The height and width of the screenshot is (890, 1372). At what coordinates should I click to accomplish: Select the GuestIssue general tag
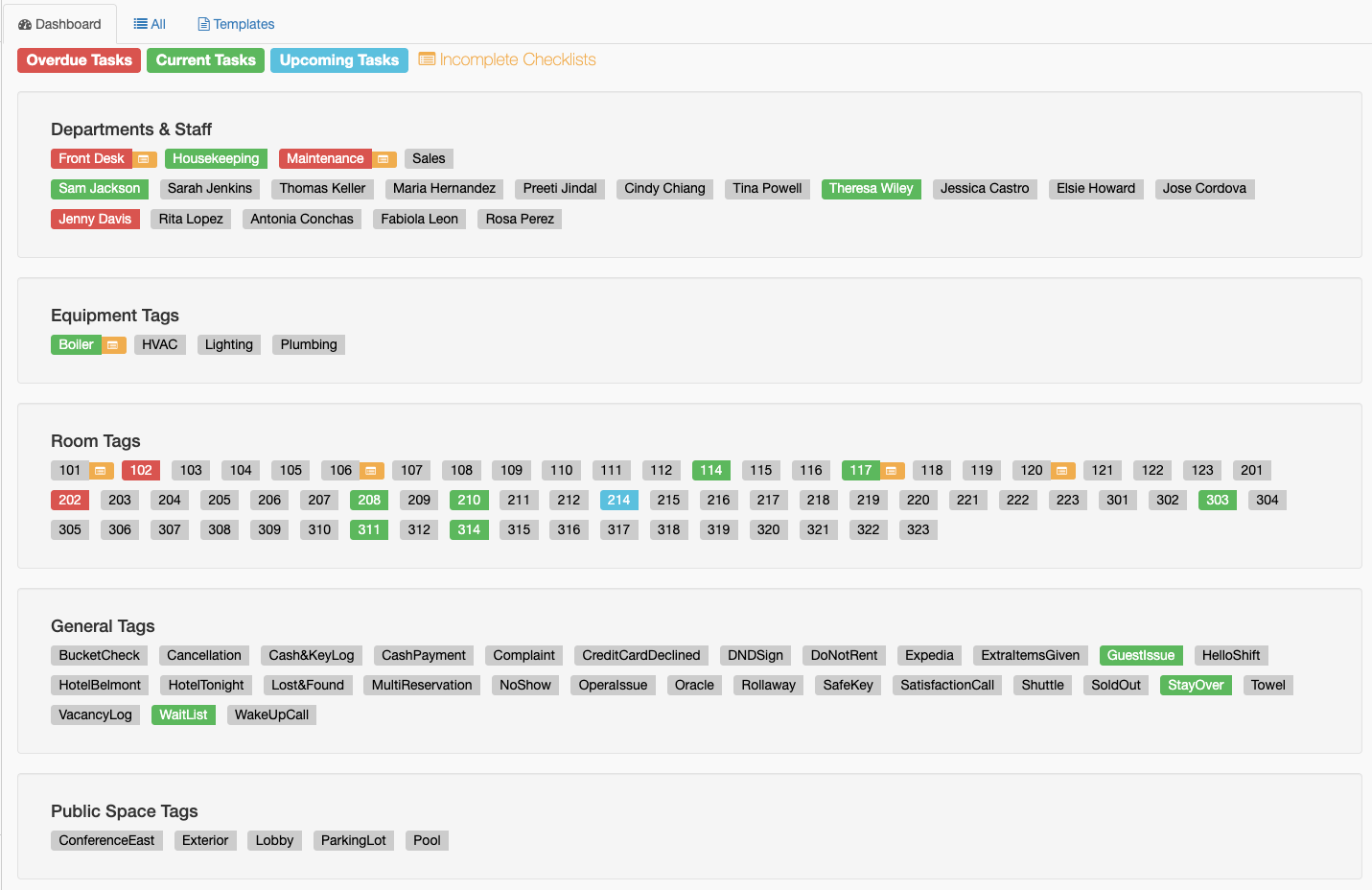[x=1141, y=656]
